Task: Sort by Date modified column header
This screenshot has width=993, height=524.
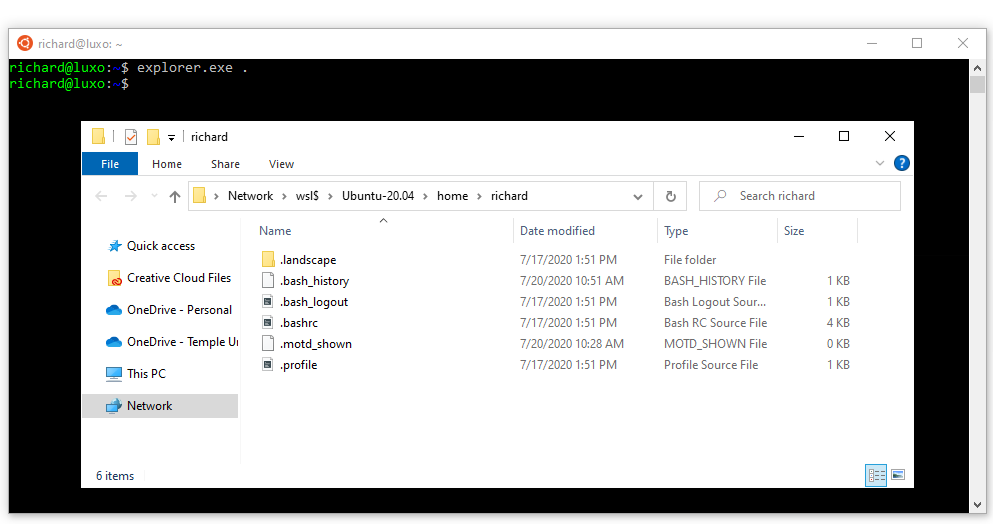Action: (557, 231)
